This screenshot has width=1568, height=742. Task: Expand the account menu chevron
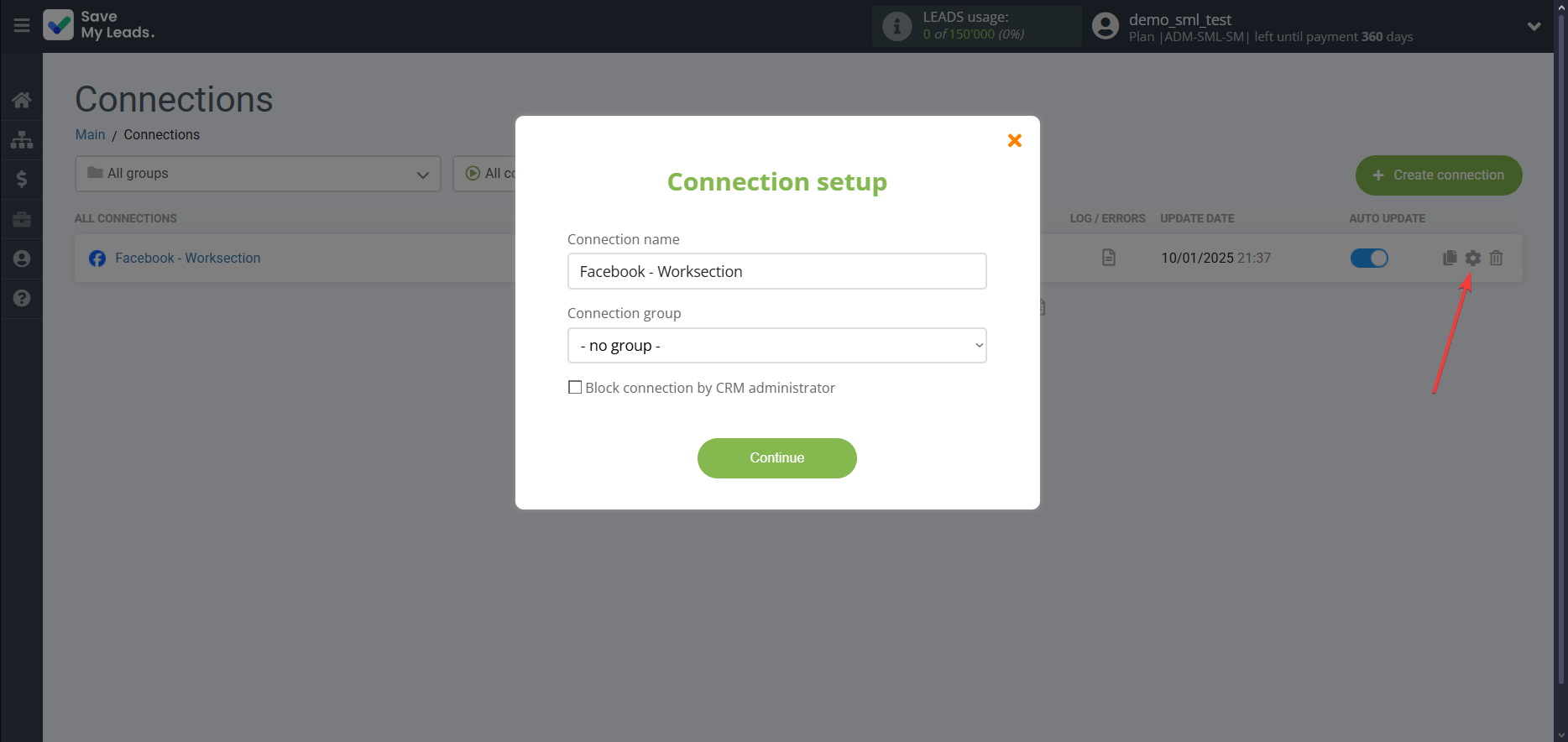point(1534,27)
